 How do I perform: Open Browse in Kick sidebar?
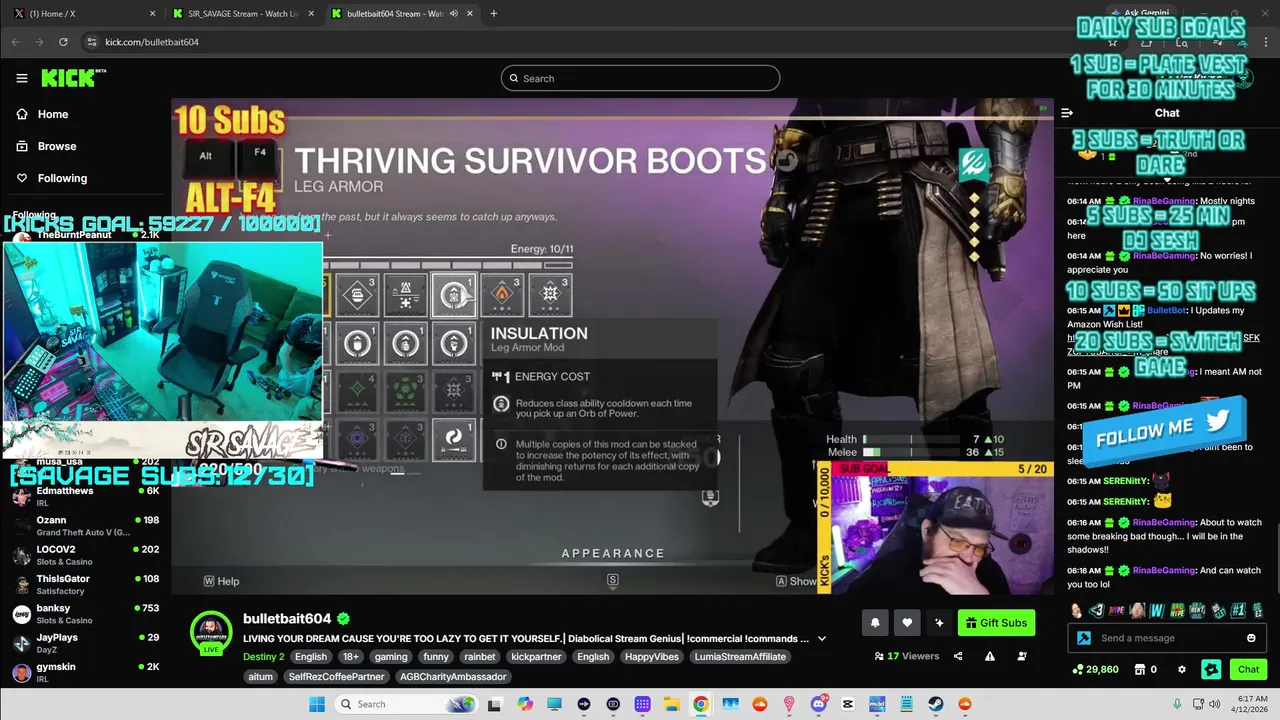[56, 146]
